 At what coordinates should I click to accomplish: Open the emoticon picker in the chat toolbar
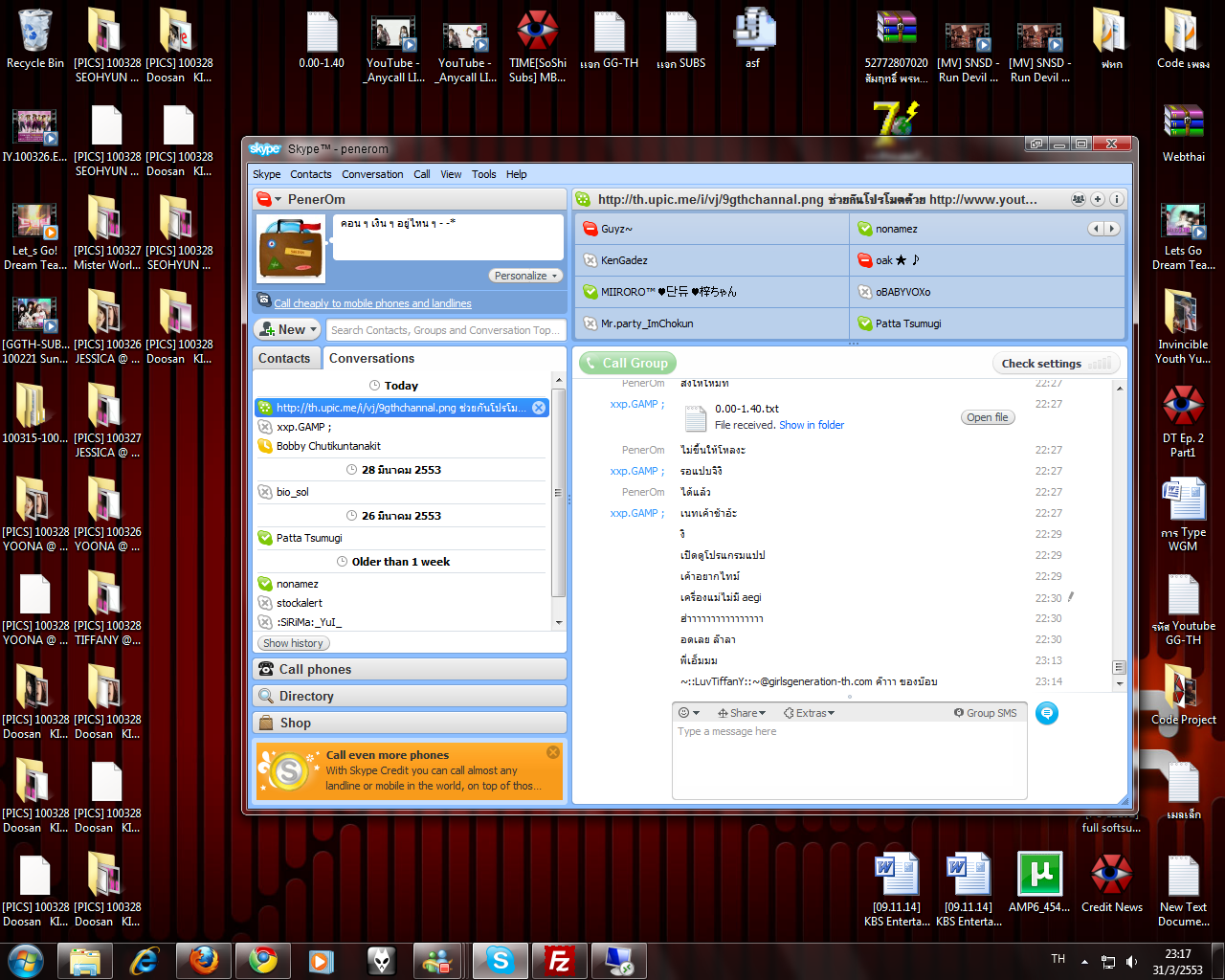click(x=688, y=713)
